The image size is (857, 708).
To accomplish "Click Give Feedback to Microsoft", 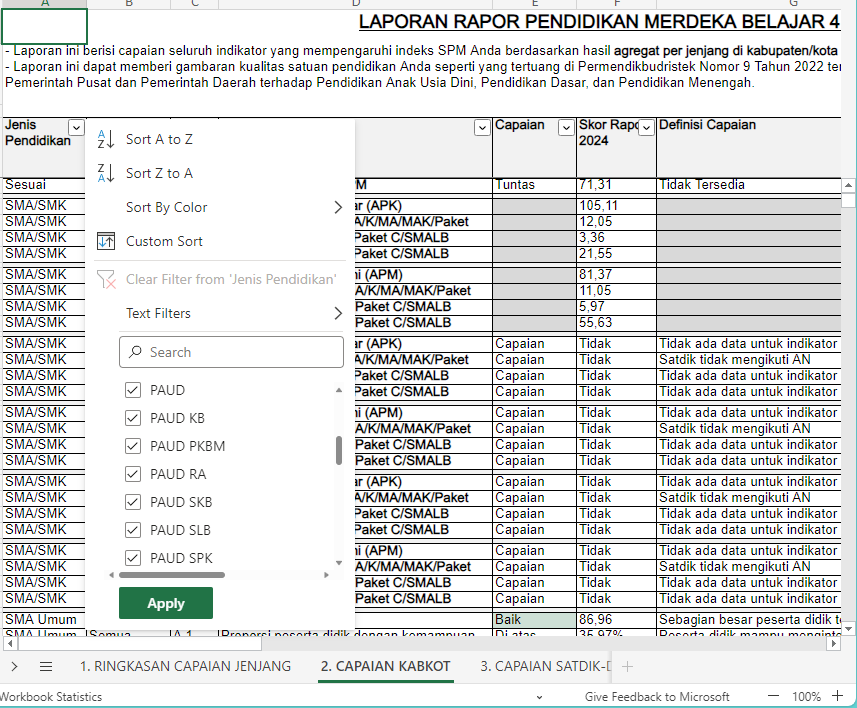I will coord(657,697).
